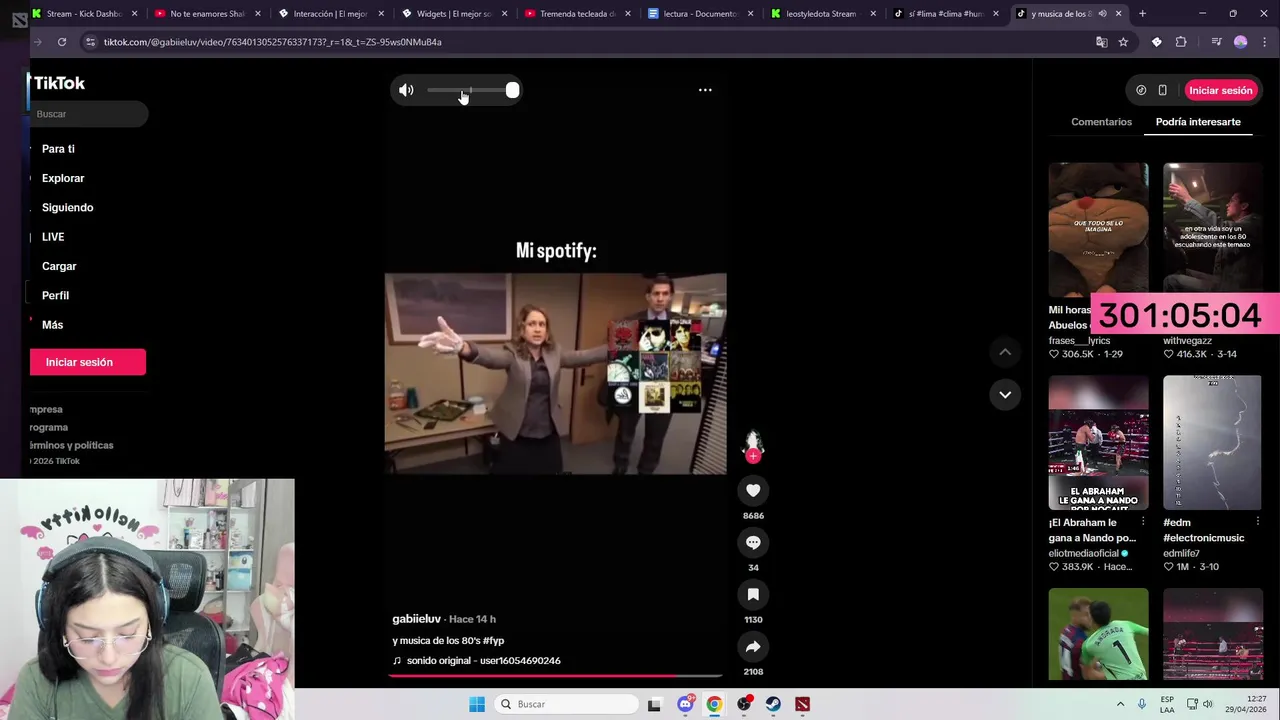Show hidden tray icons chevron
Image resolution: width=1280 pixels, height=720 pixels.
click(1120, 704)
